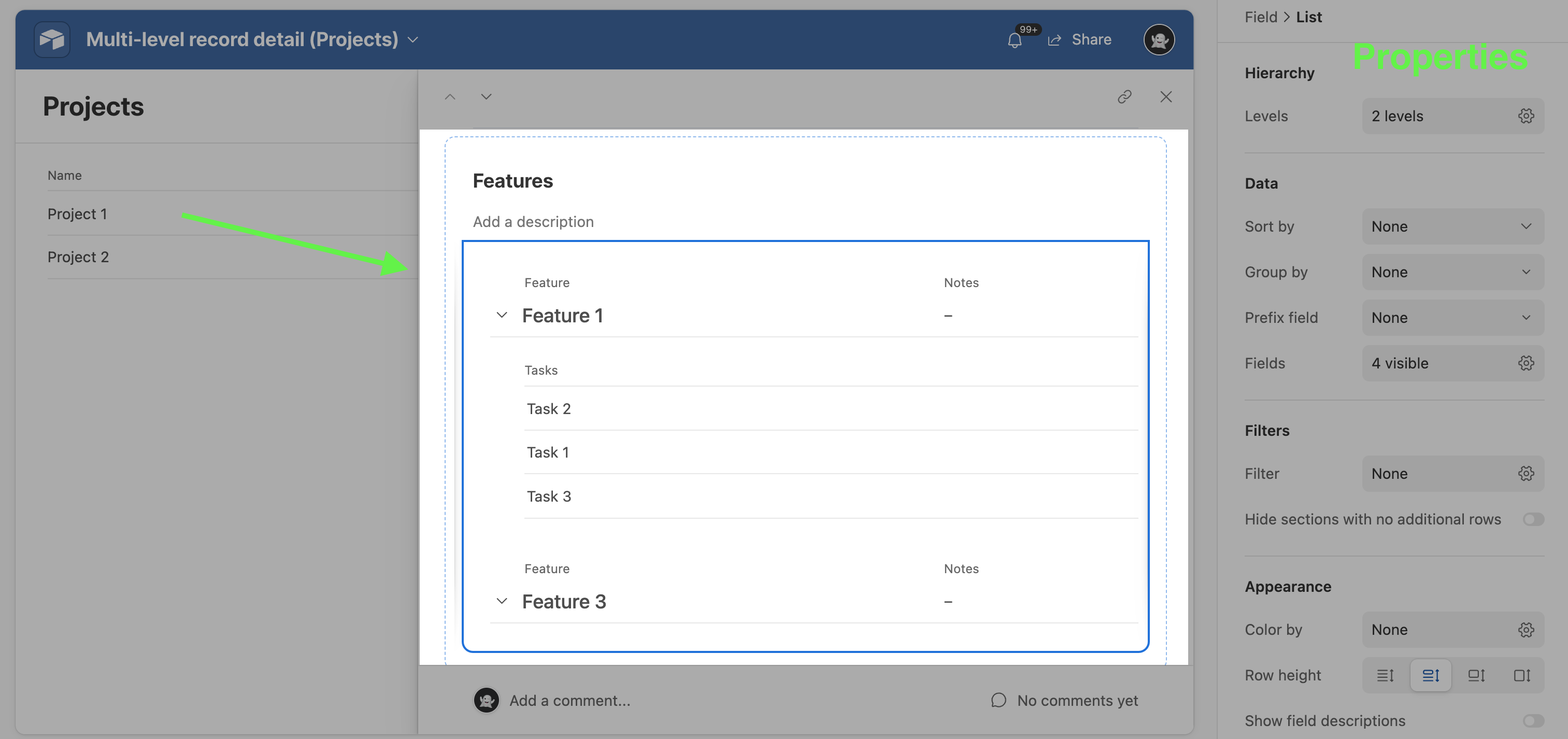This screenshot has height=739, width=1568.
Task: Open Task 2 row
Action: [x=831, y=408]
